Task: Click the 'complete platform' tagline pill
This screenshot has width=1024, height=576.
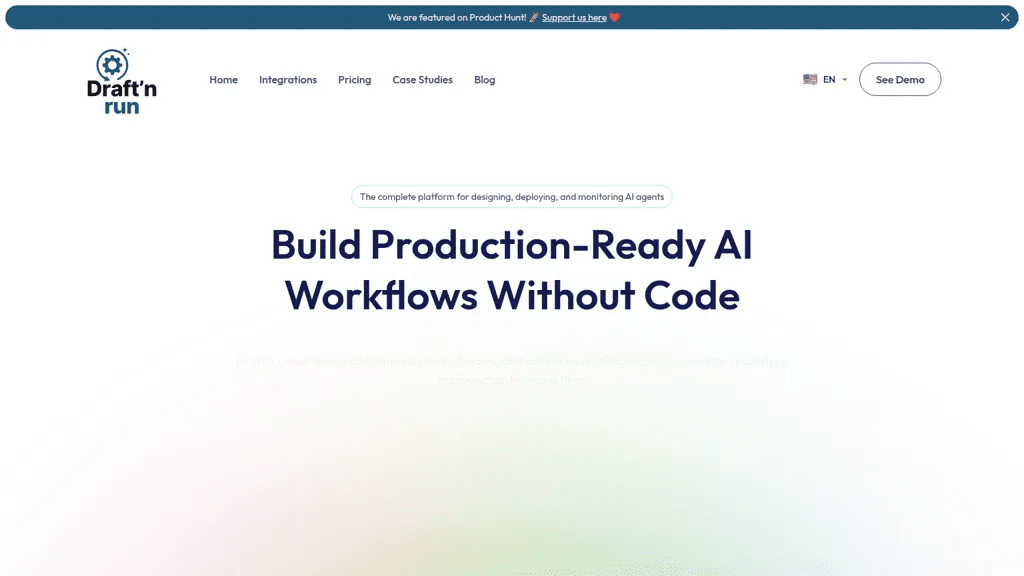Action: [x=512, y=197]
